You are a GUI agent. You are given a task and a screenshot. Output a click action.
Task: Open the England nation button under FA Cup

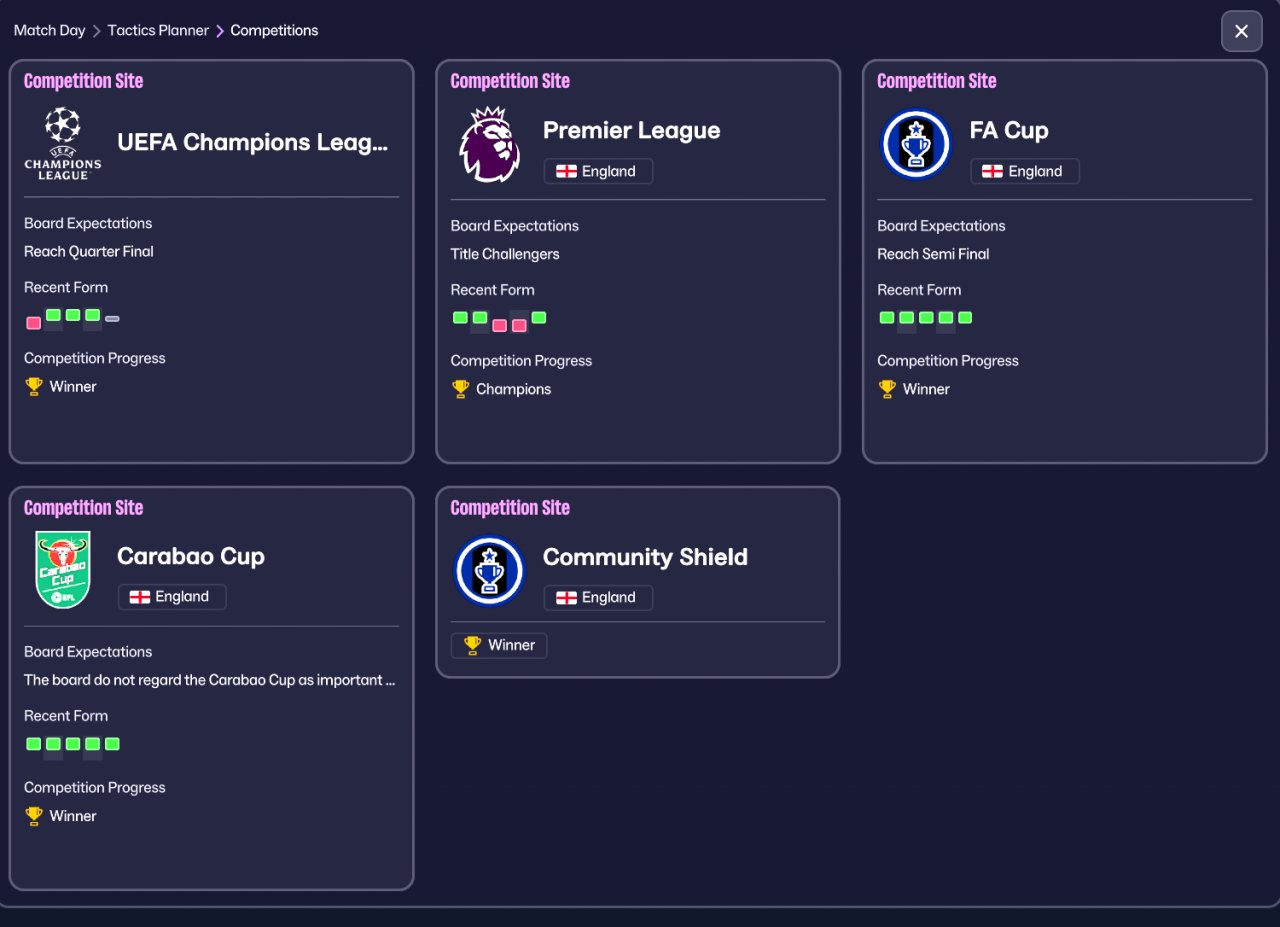pos(1025,171)
